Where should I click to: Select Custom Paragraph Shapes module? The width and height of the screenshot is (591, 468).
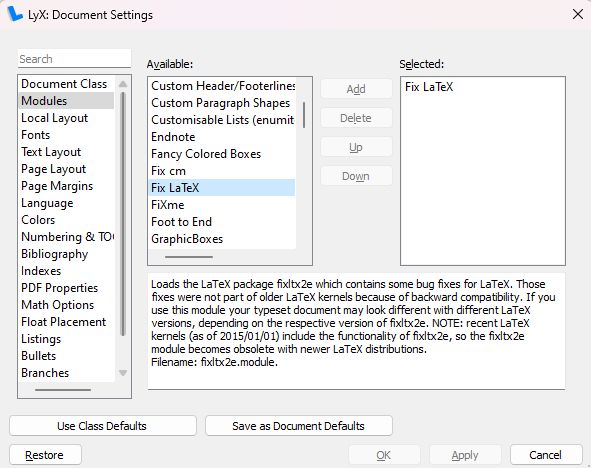222,102
